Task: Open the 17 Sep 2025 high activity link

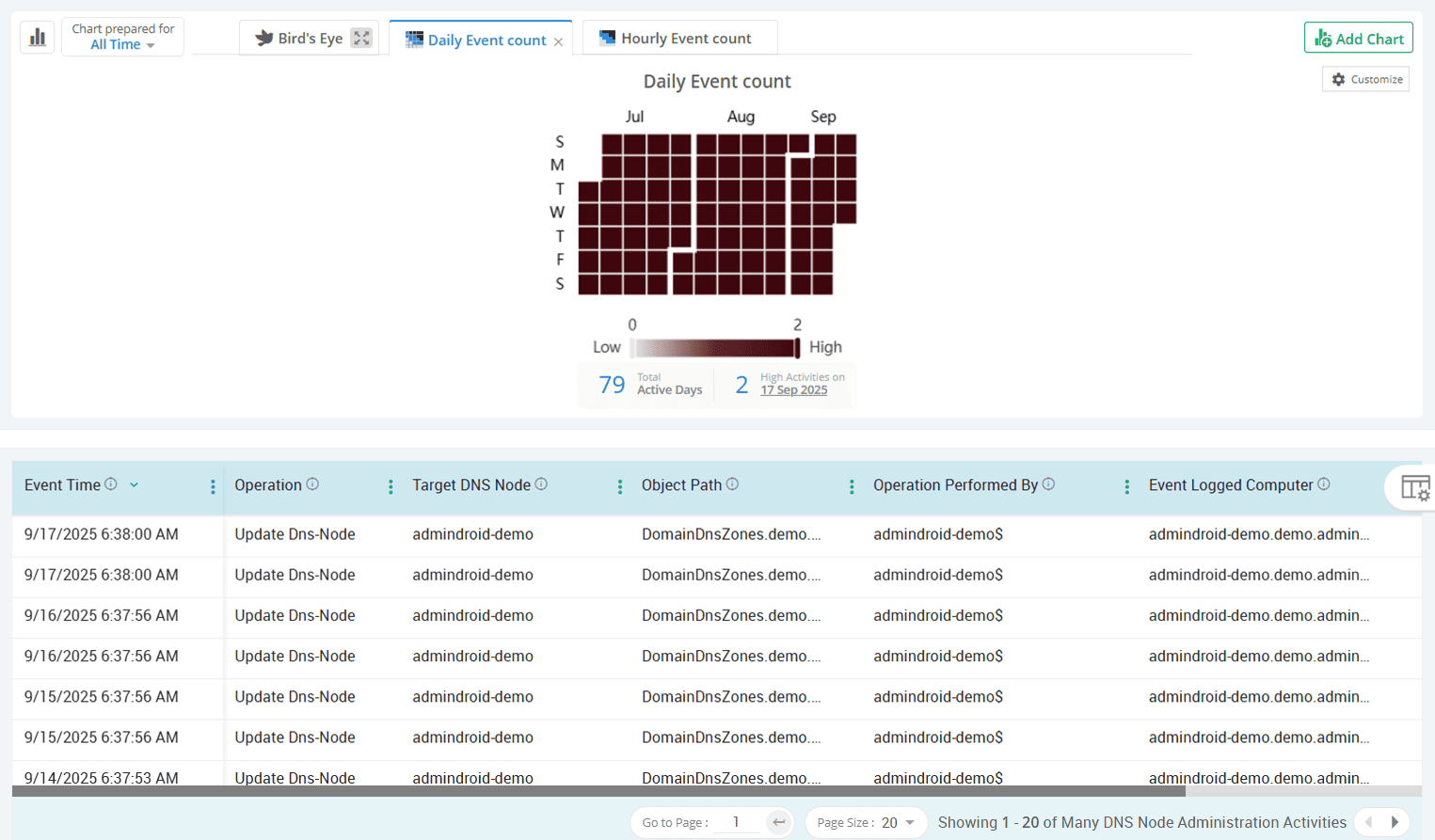Action: click(793, 390)
